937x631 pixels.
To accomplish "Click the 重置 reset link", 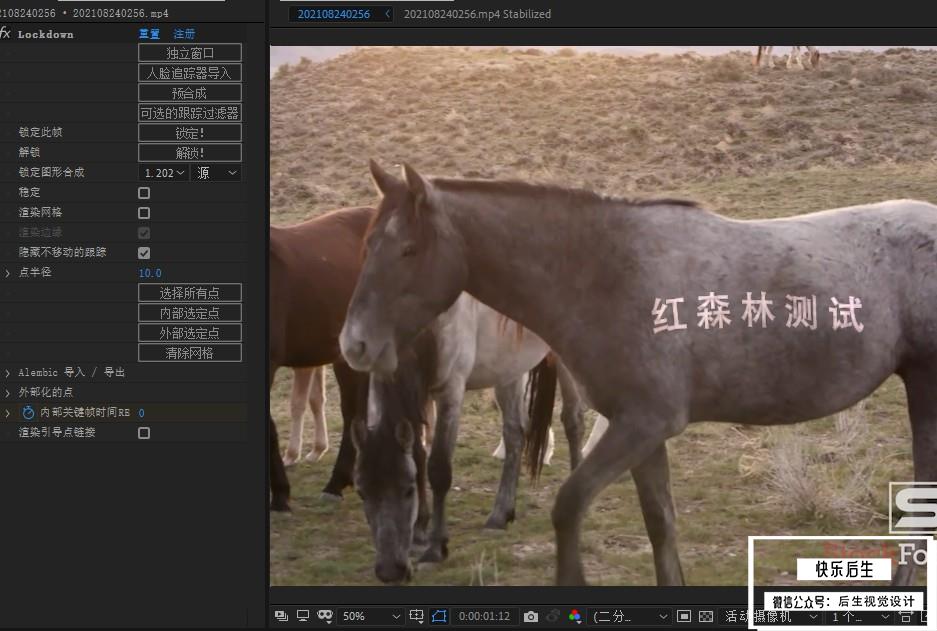I will point(149,34).
